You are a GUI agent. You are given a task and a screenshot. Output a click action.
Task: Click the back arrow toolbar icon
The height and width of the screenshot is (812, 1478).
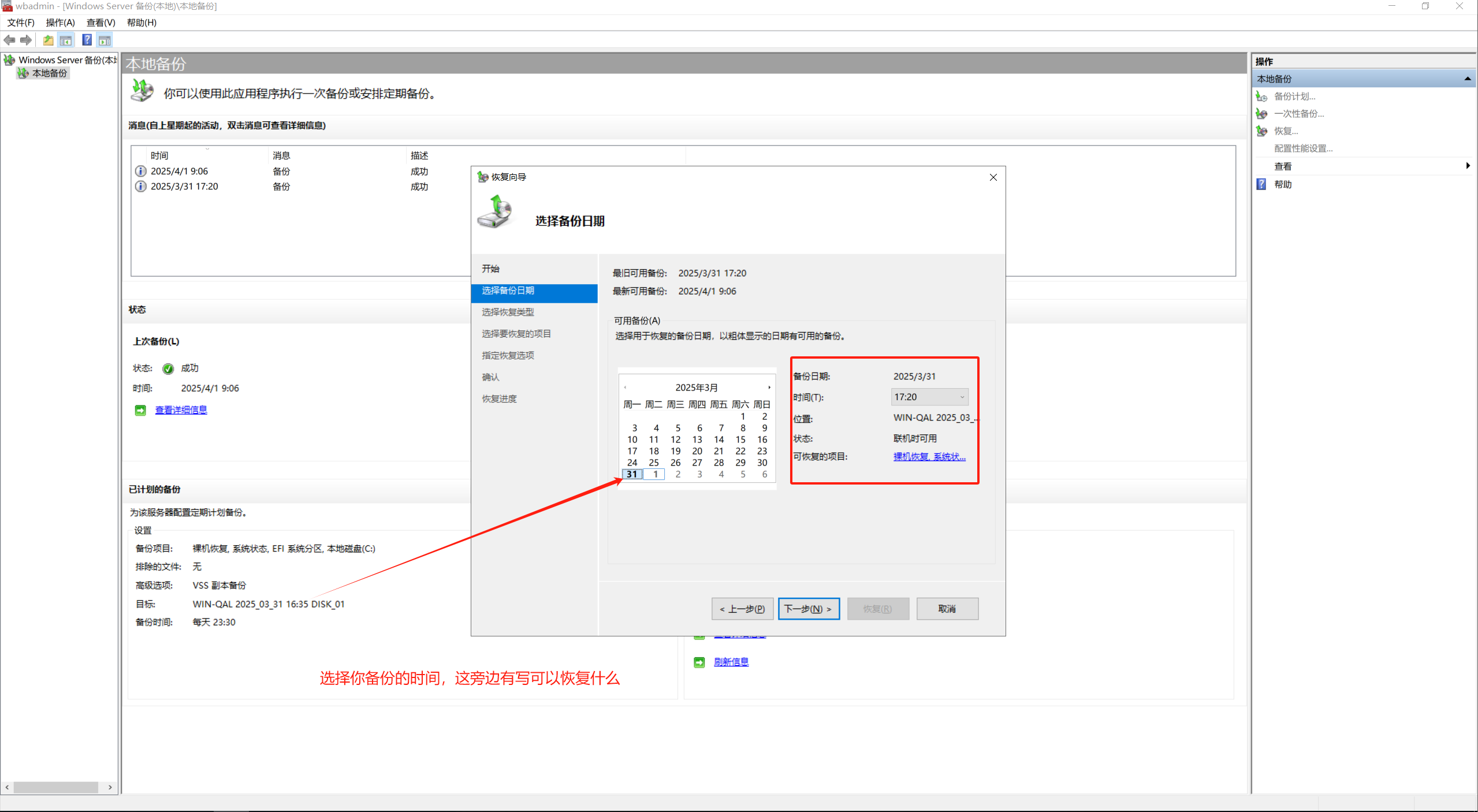pos(9,40)
